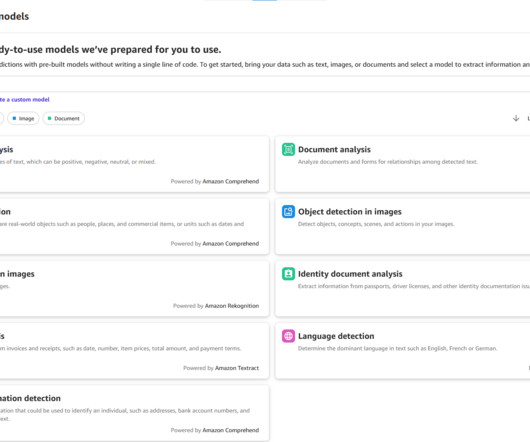Image resolution: width=530 pixels, height=442 pixels.
Task: Open Amazon Comprehend link in sentiment card
Action: [231, 181]
